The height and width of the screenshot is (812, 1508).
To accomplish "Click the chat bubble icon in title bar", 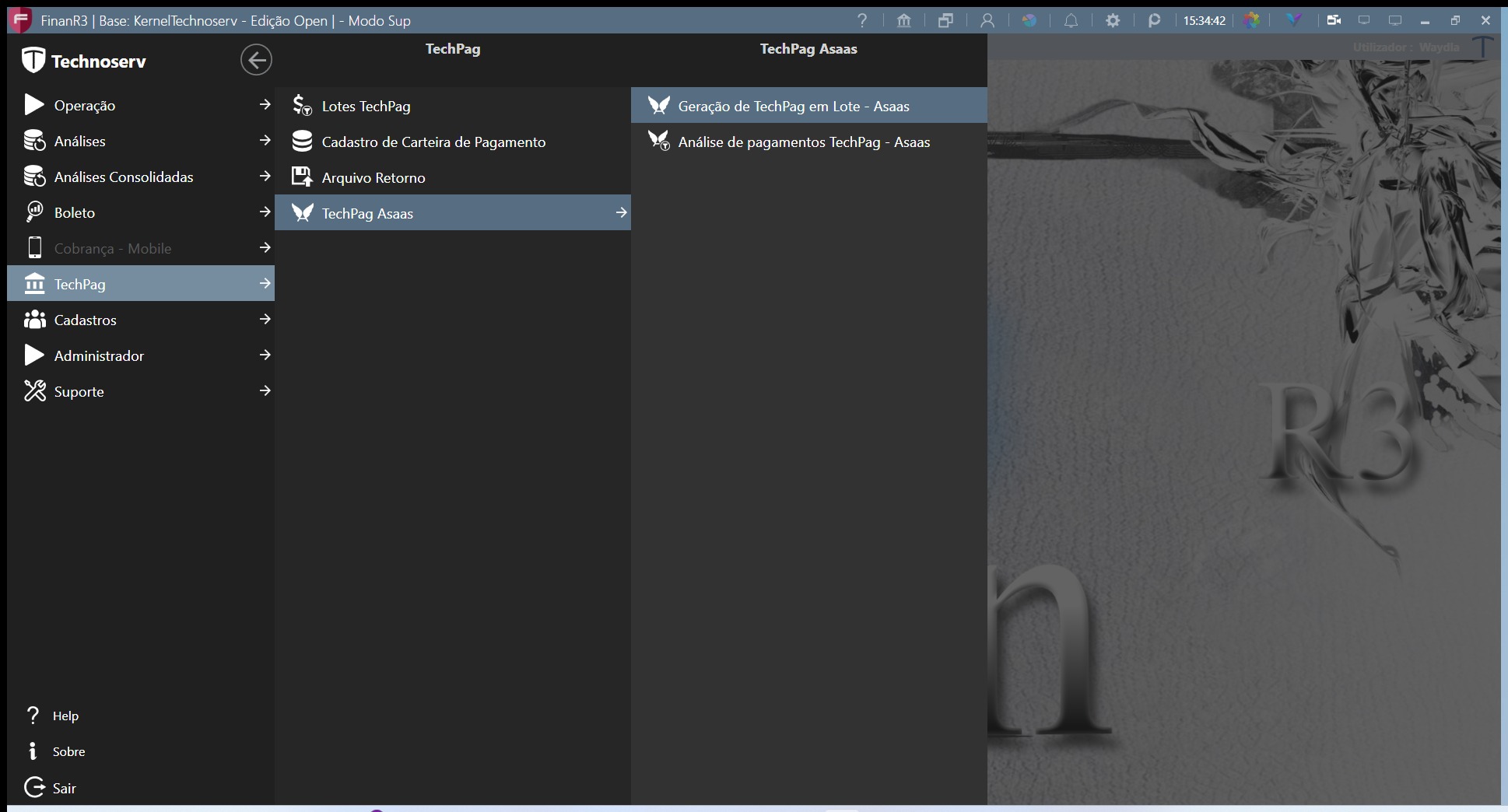I will 1155,20.
